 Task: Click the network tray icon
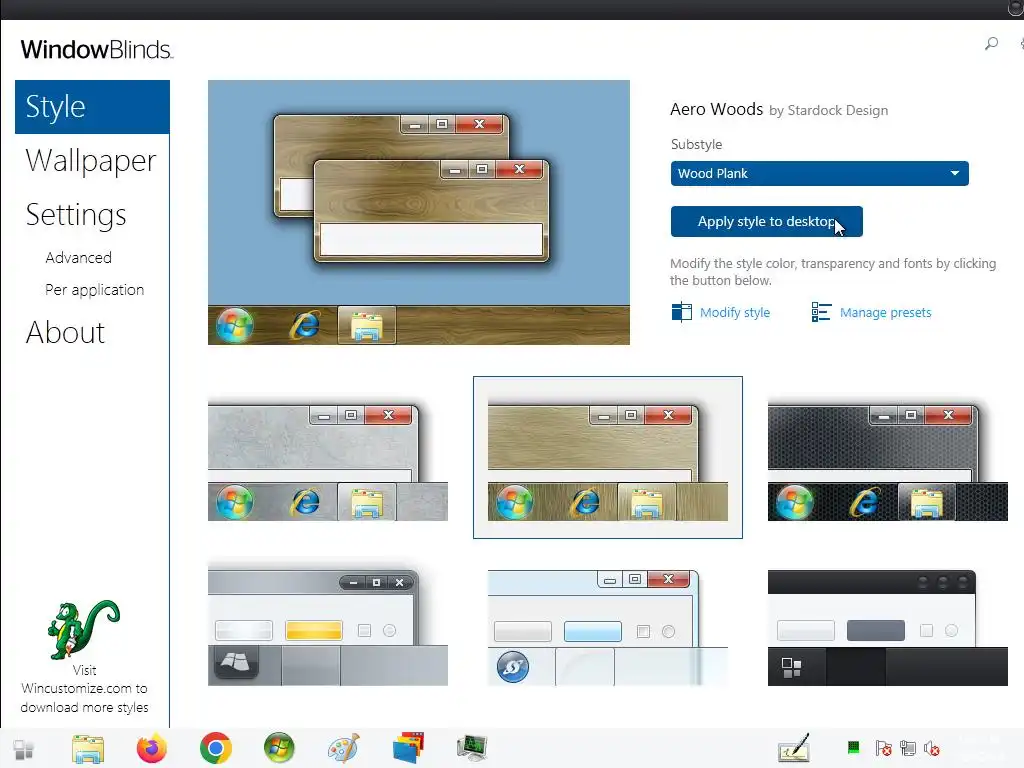pos(908,748)
